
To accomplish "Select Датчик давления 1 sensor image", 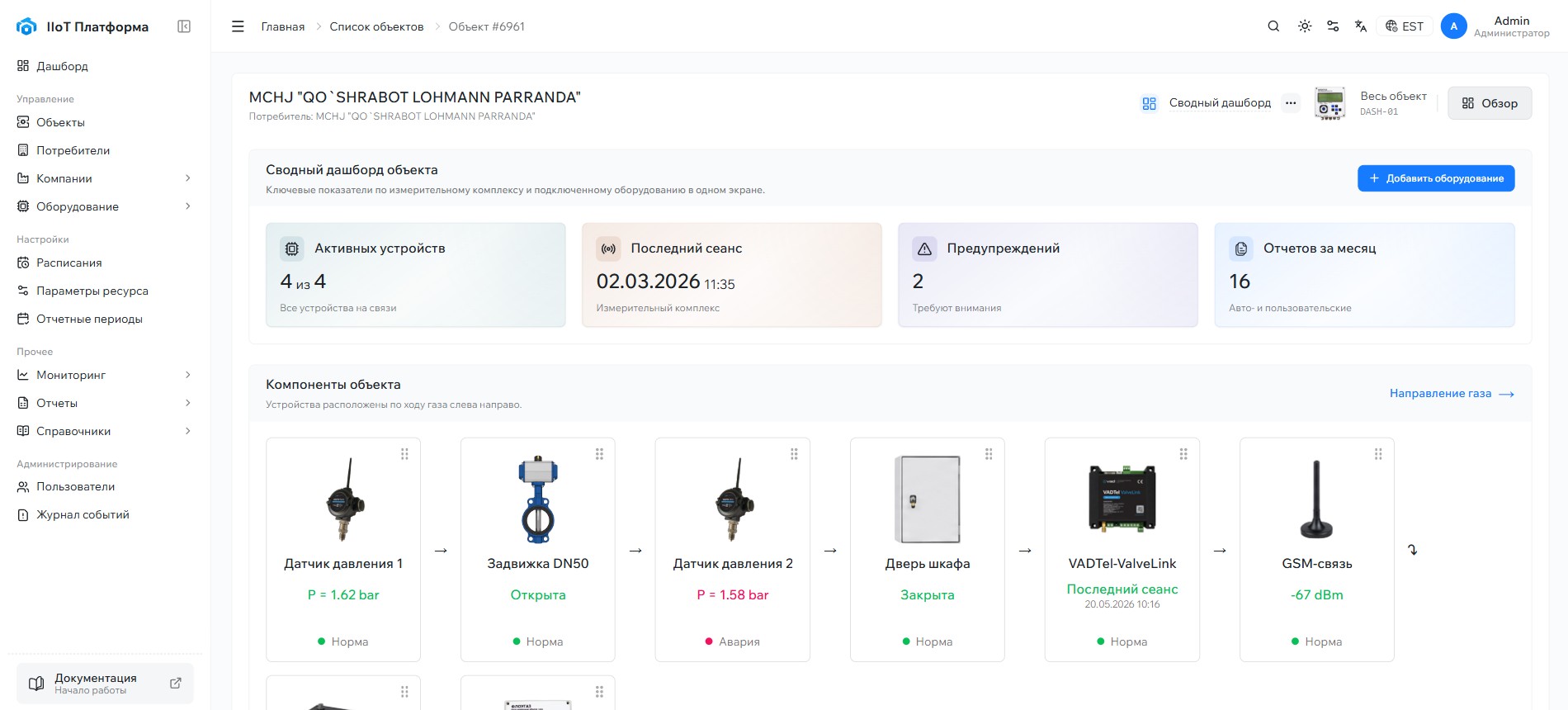I will tap(344, 499).
